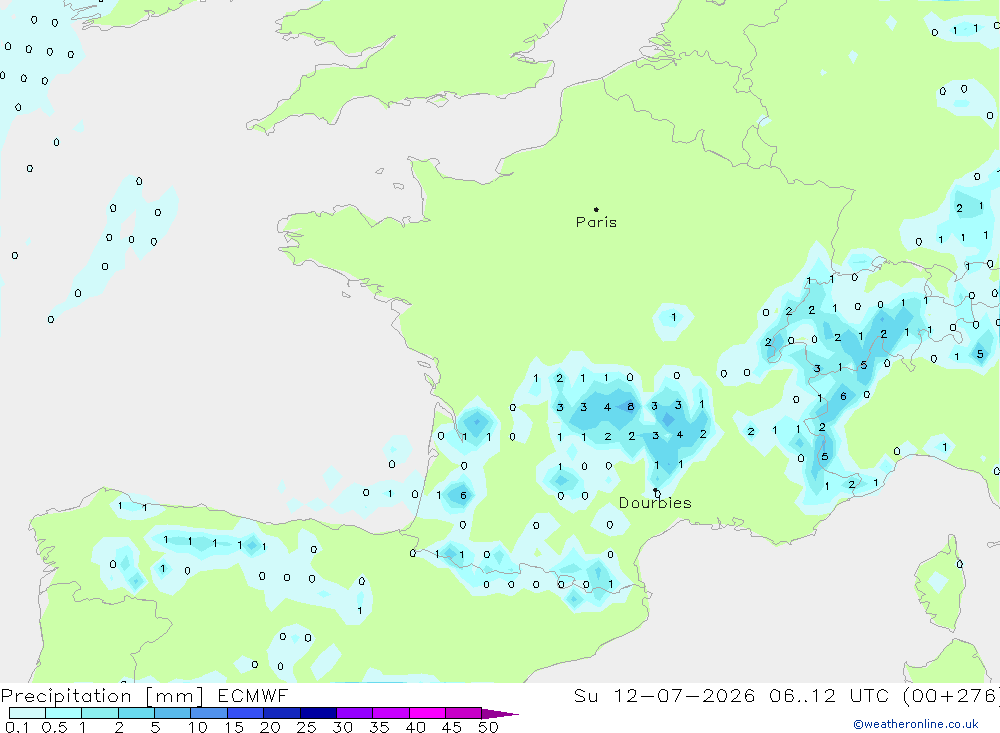Click the '8' precipitation value on the map
This screenshot has height=733, width=1000.
[x=631, y=406]
